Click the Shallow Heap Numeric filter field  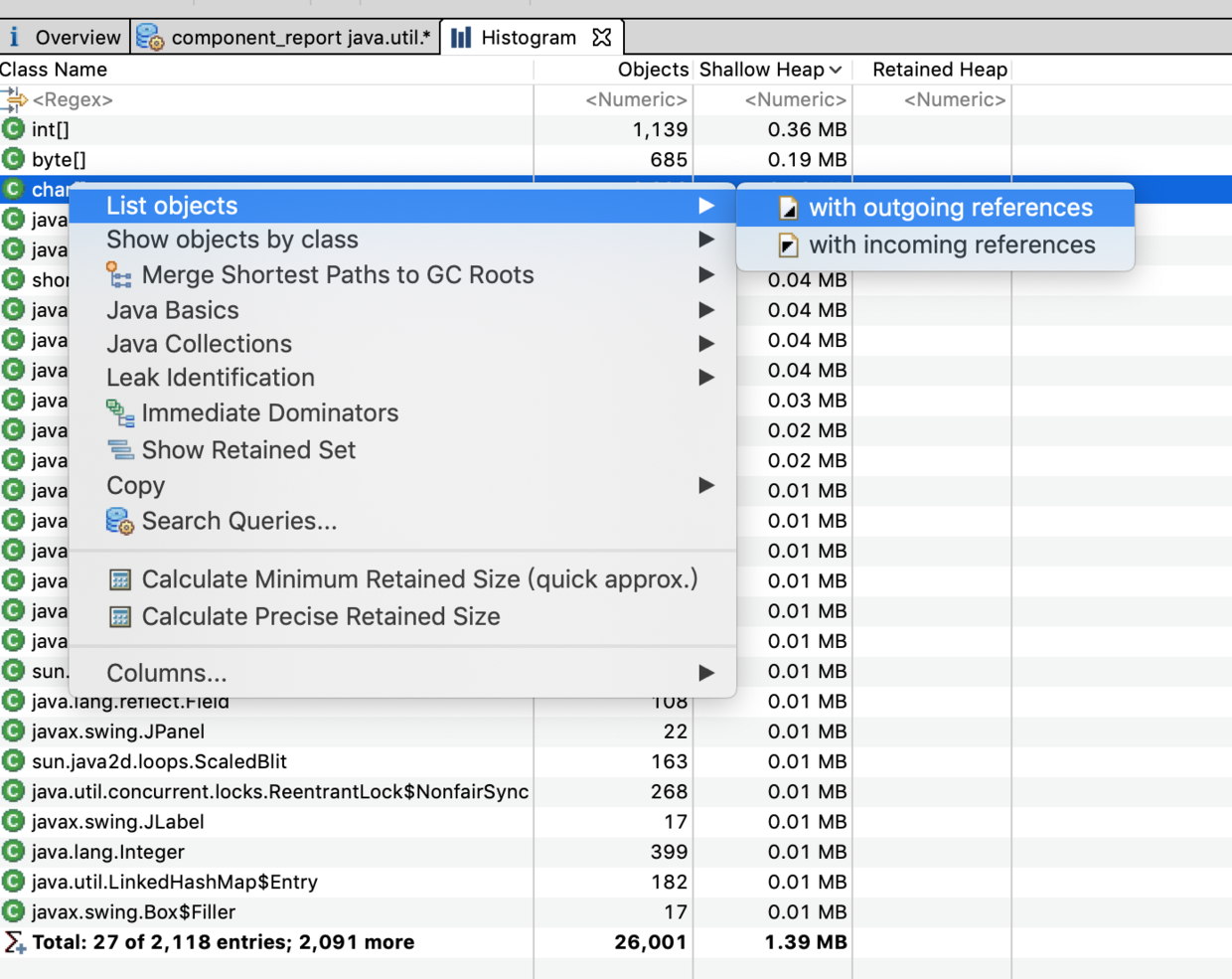773,99
